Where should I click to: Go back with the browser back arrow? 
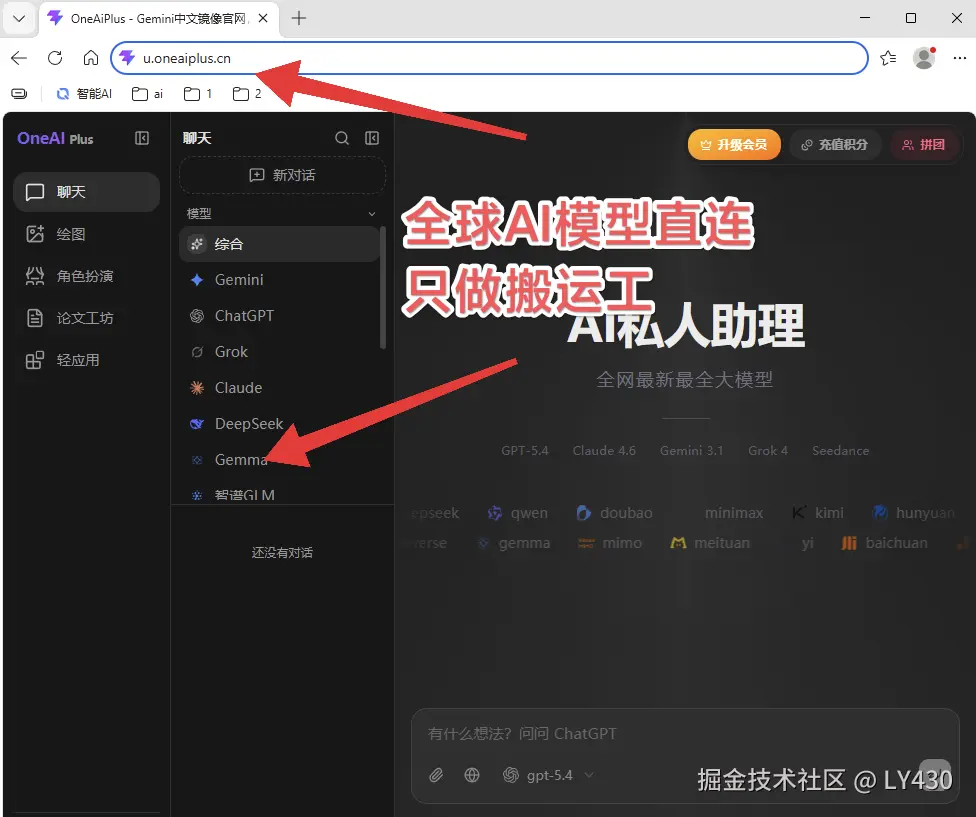(19, 58)
